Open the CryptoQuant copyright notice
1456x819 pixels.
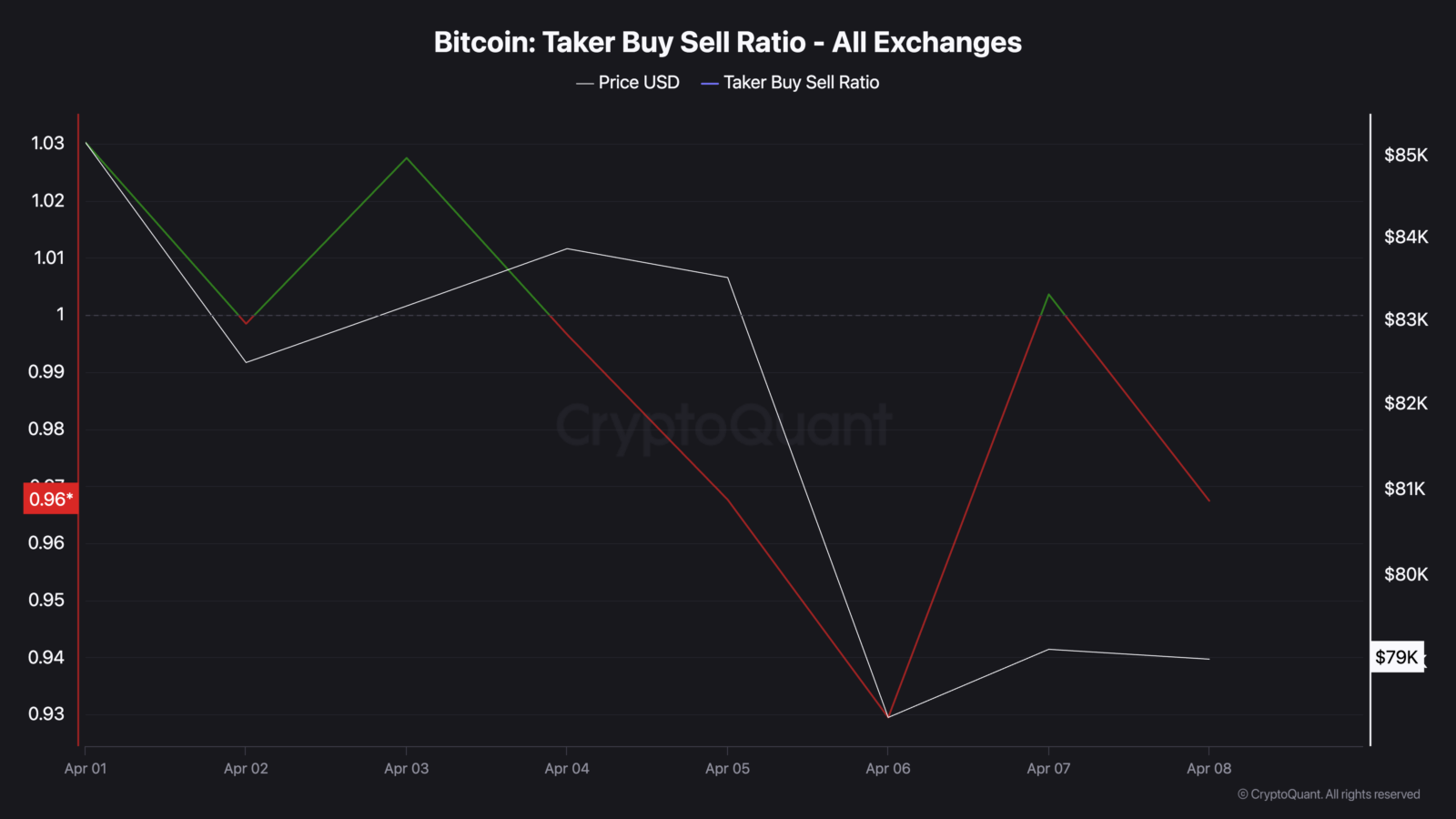[x=1329, y=794]
